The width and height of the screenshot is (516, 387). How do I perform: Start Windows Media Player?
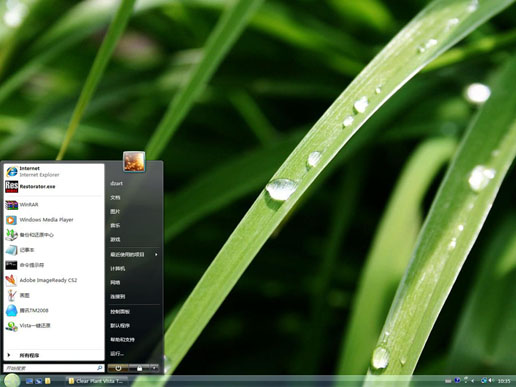[x=54, y=220]
